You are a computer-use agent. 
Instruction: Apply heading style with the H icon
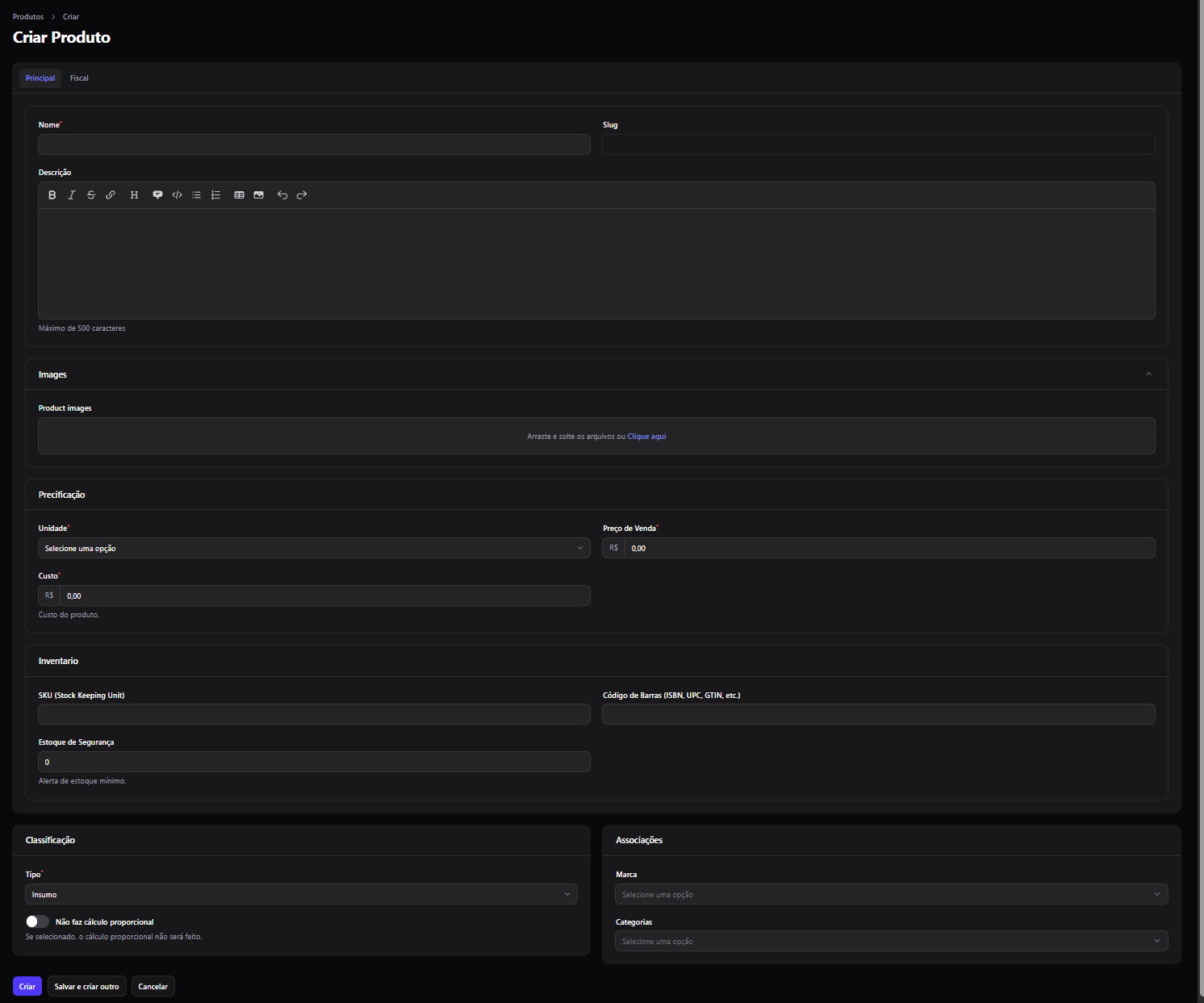[134, 195]
